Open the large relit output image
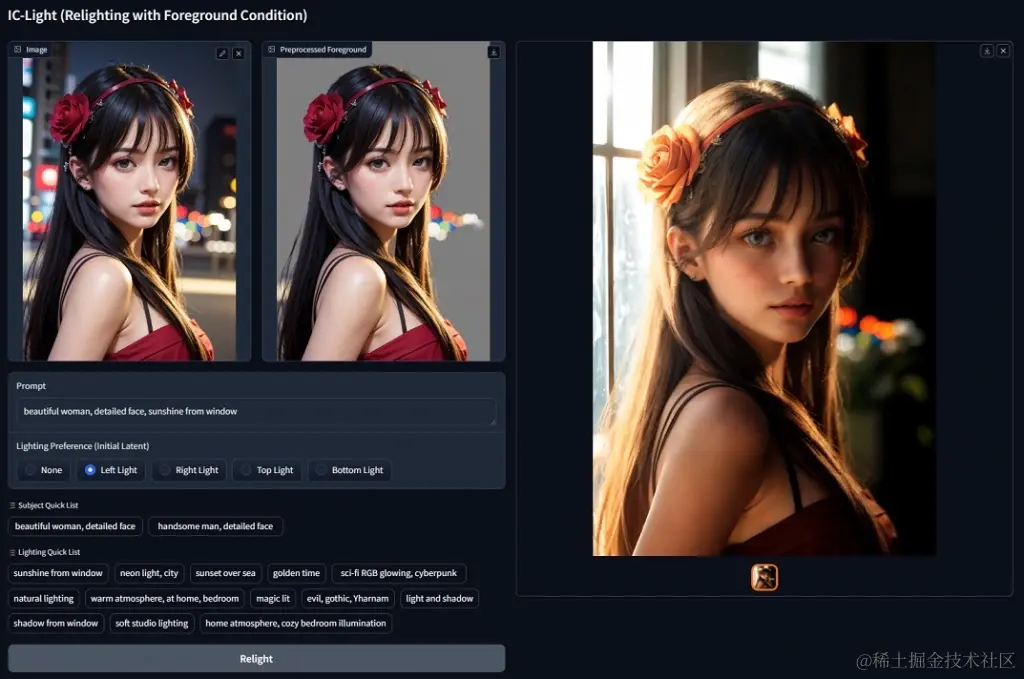 click(764, 298)
